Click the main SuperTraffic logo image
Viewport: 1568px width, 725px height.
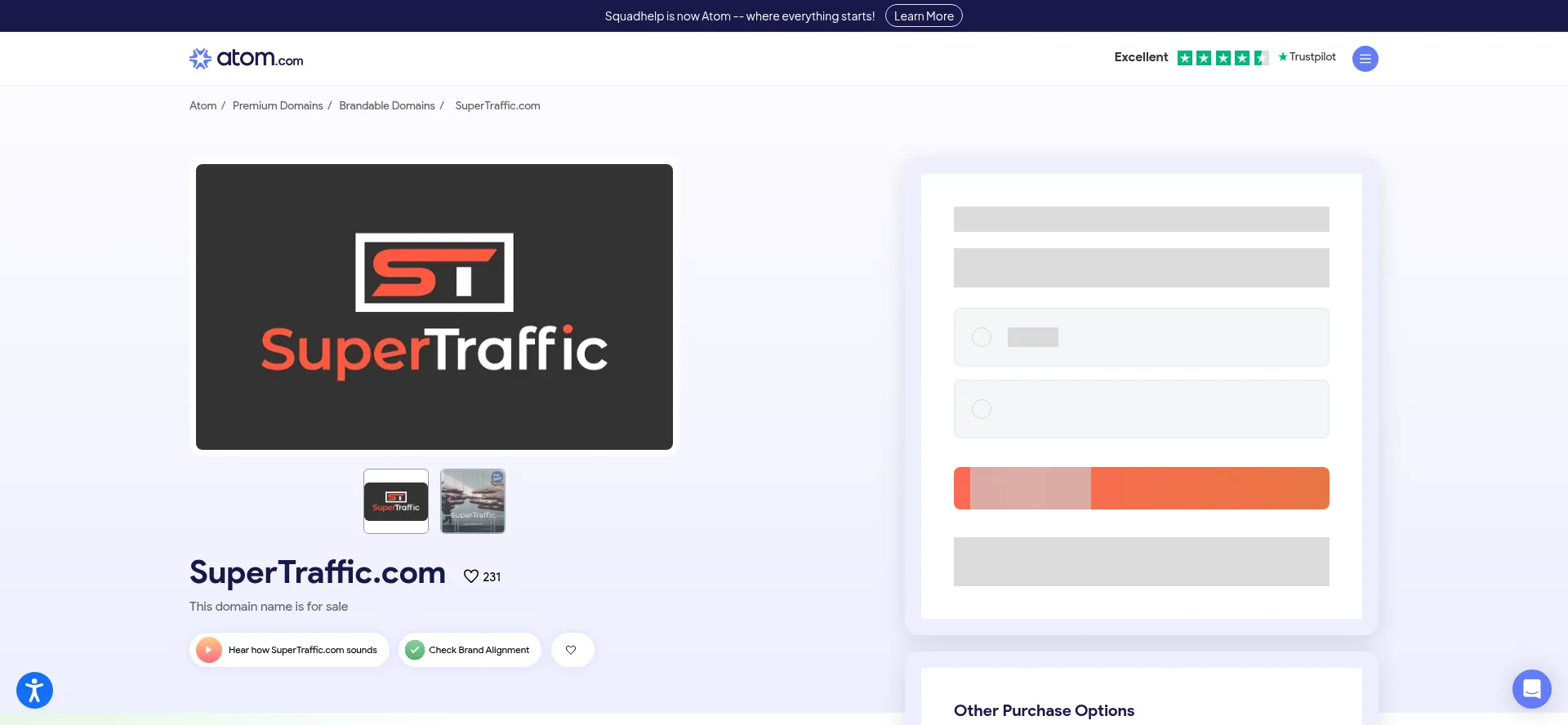pos(434,307)
